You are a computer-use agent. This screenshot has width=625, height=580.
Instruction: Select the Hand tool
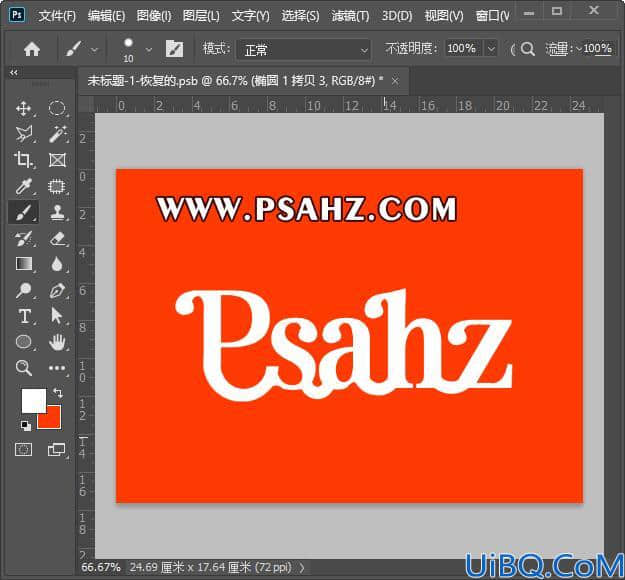[x=57, y=342]
